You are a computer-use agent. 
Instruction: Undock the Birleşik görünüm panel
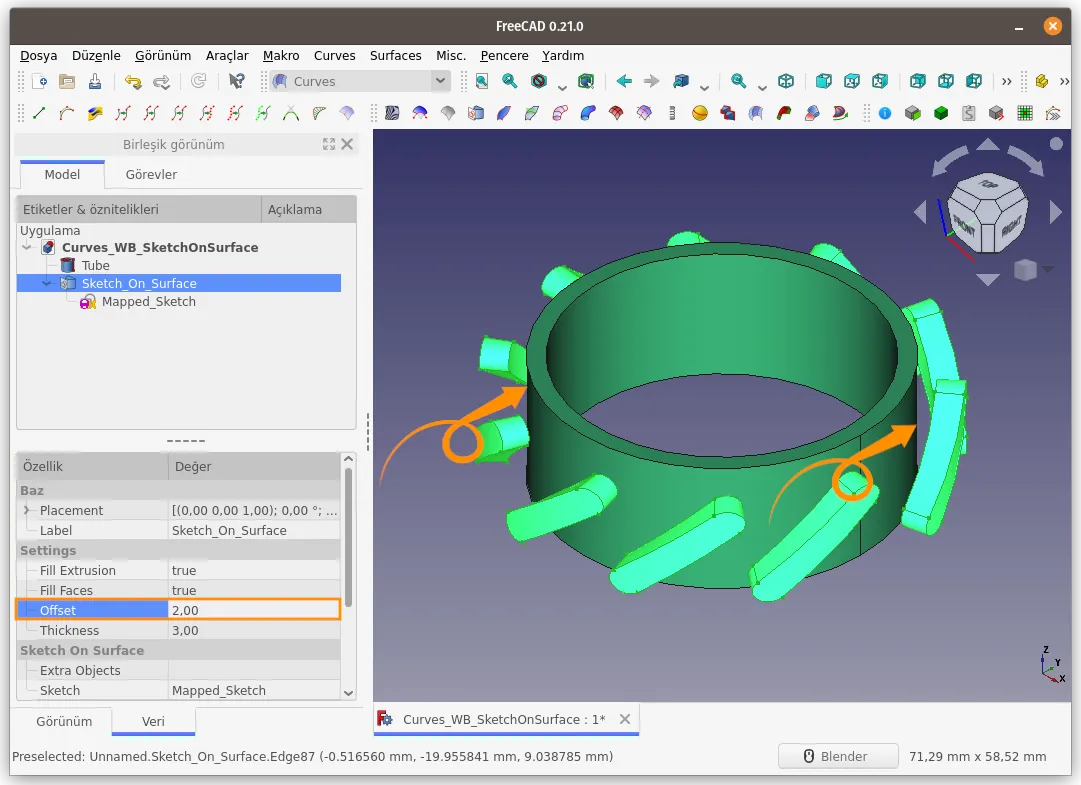tap(329, 144)
